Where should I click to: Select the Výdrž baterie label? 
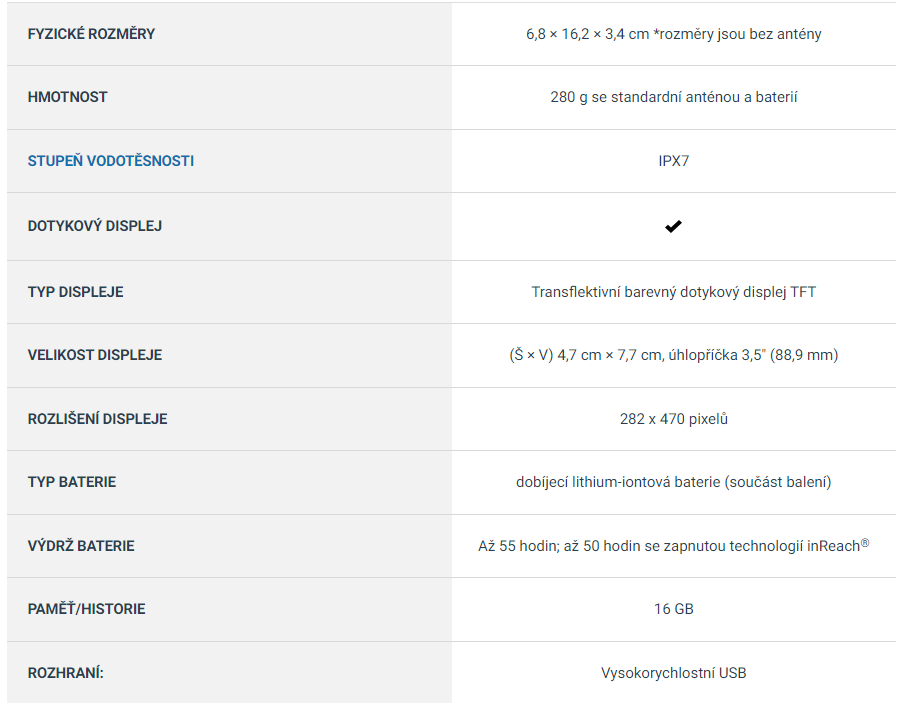pos(81,546)
